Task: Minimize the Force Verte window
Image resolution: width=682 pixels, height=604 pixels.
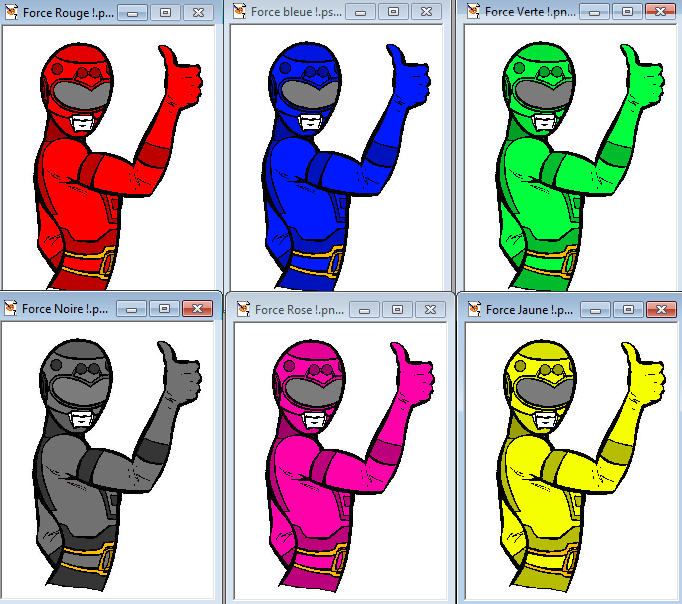Action: tap(594, 12)
